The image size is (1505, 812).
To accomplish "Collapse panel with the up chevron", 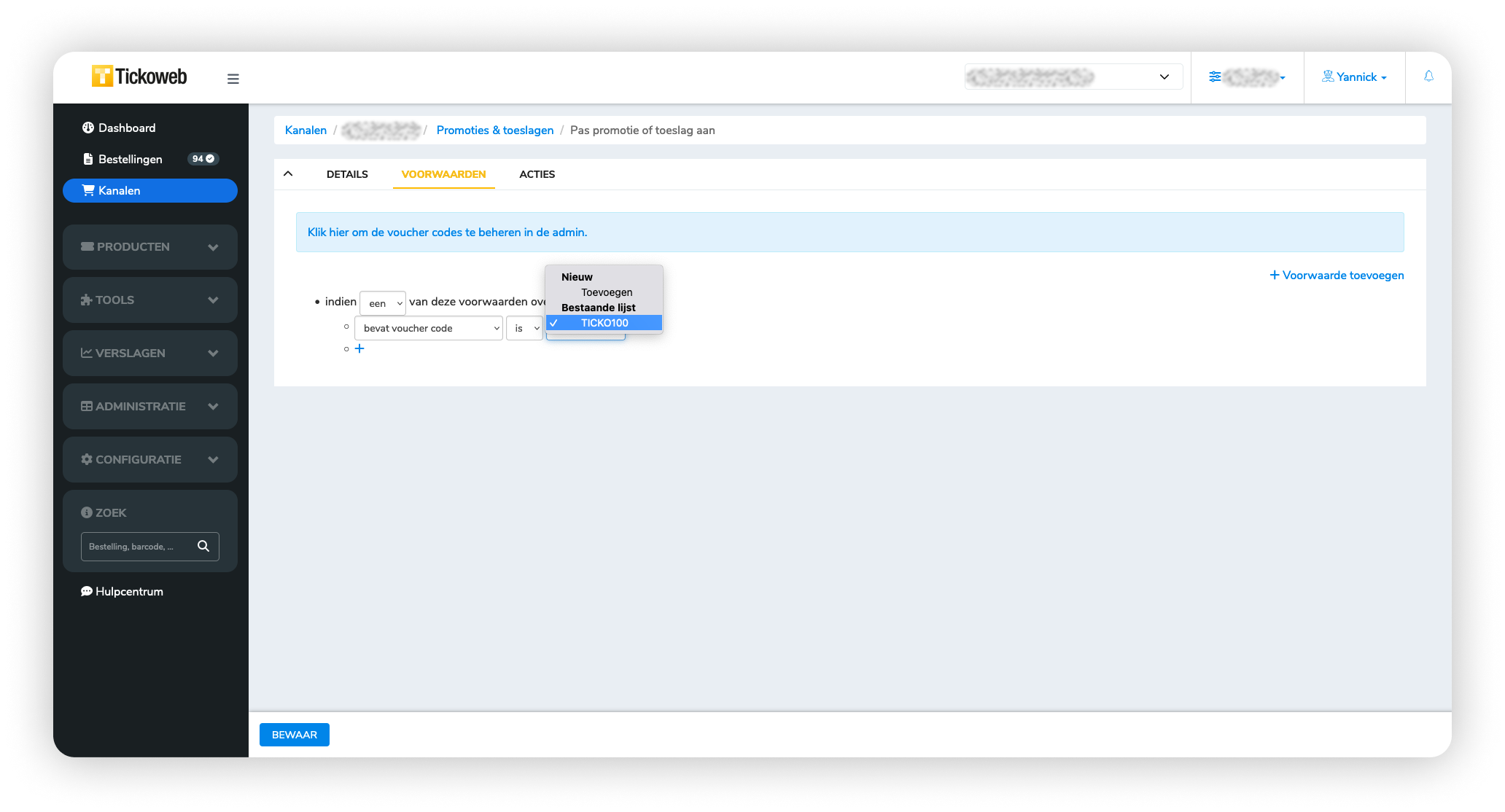I will coord(288,173).
